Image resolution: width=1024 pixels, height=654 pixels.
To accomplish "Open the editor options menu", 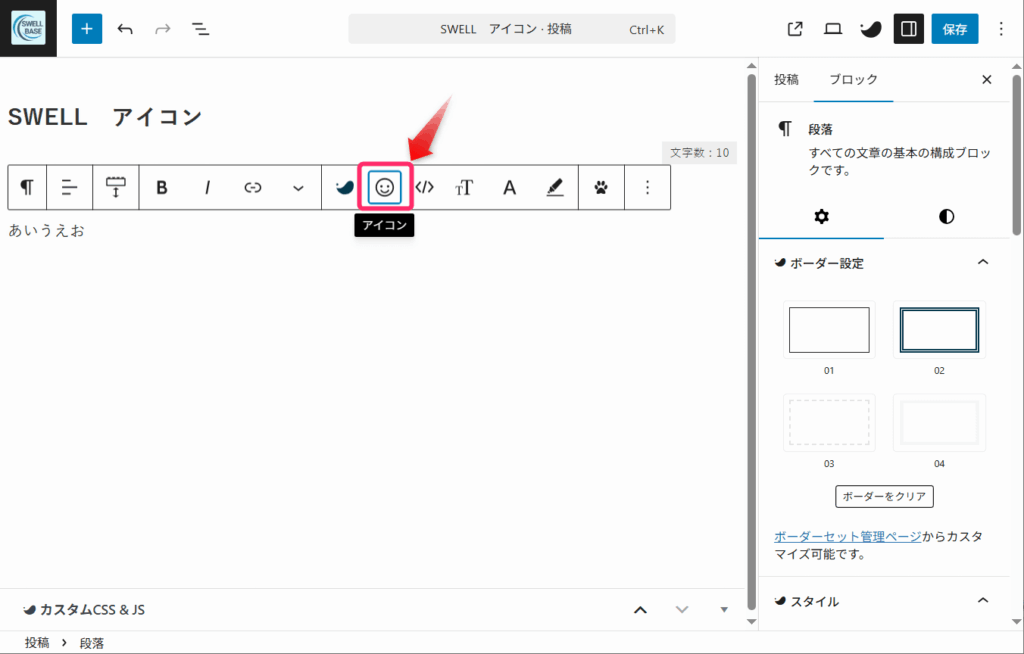I will point(1001,29).
